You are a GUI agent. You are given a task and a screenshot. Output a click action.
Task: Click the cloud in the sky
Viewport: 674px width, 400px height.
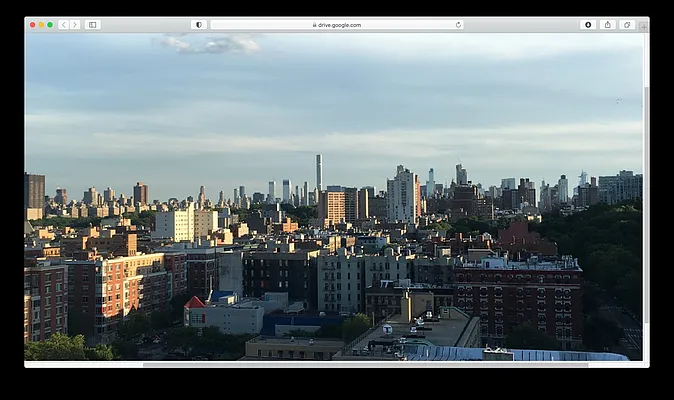click(x=212, y=44)
